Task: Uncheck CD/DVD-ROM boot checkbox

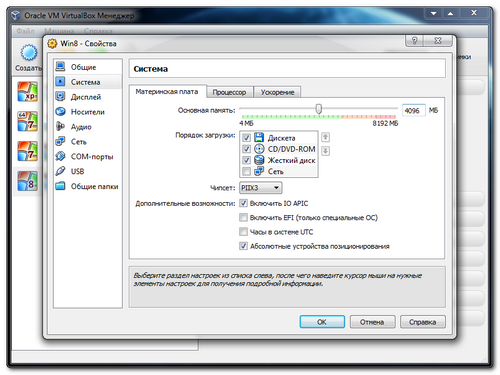Action: (246, 149)
